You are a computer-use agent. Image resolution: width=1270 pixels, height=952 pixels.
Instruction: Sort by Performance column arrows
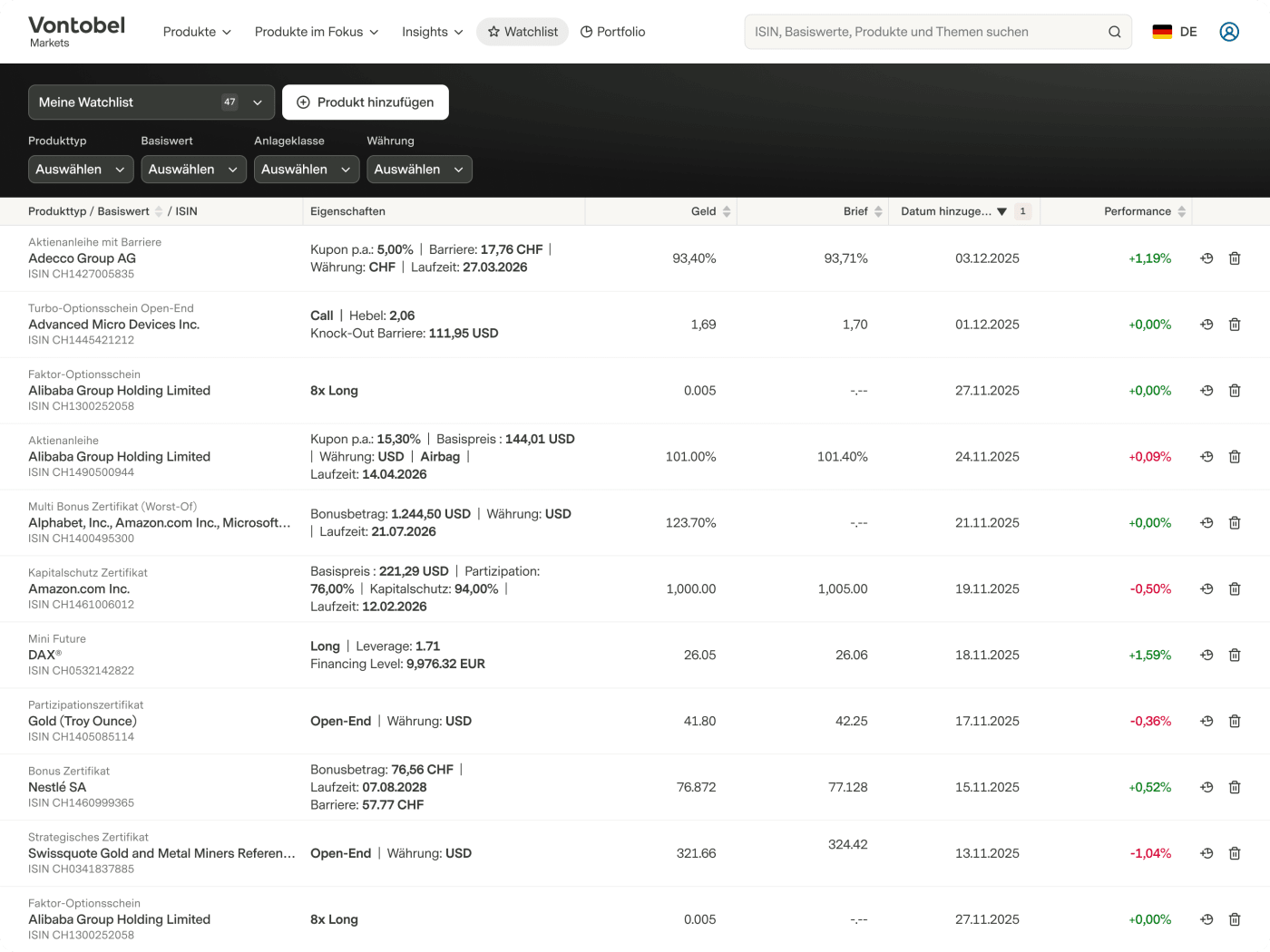(1181, 211)
